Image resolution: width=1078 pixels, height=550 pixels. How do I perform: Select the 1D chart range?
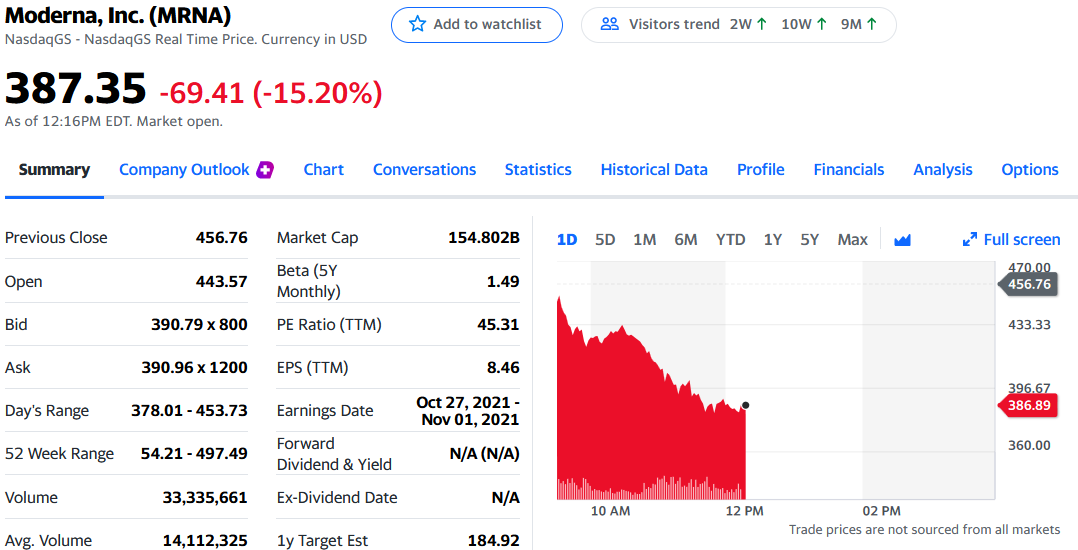point(566,239)
